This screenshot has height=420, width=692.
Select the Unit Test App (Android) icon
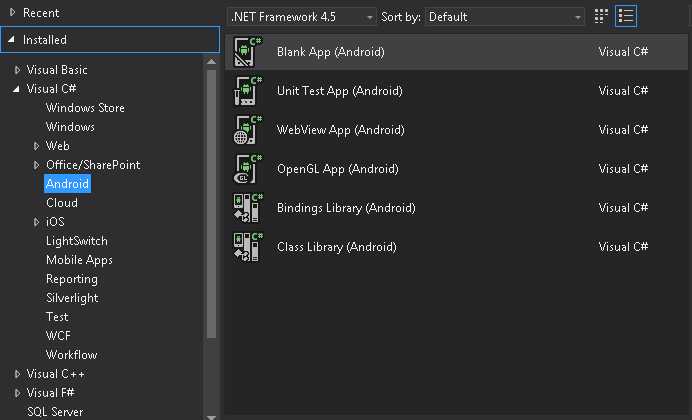tap(248, 91)
